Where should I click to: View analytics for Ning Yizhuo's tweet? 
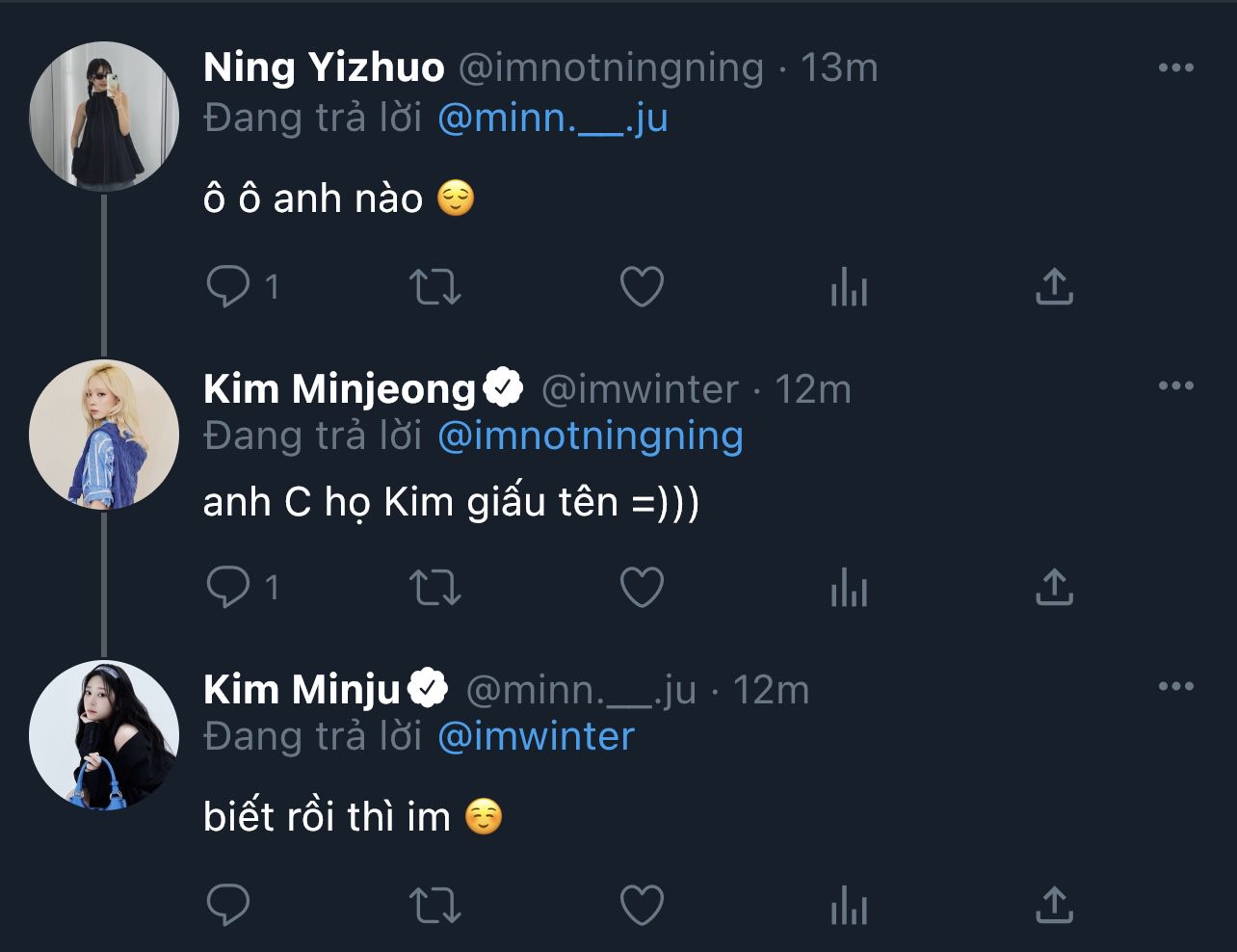click(849, 288)
